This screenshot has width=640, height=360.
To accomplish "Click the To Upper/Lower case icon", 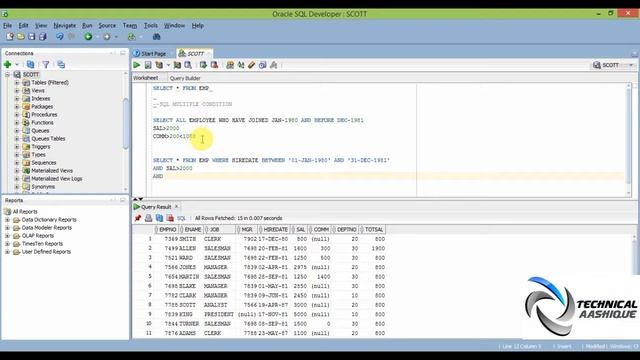I will click(241, 65).
